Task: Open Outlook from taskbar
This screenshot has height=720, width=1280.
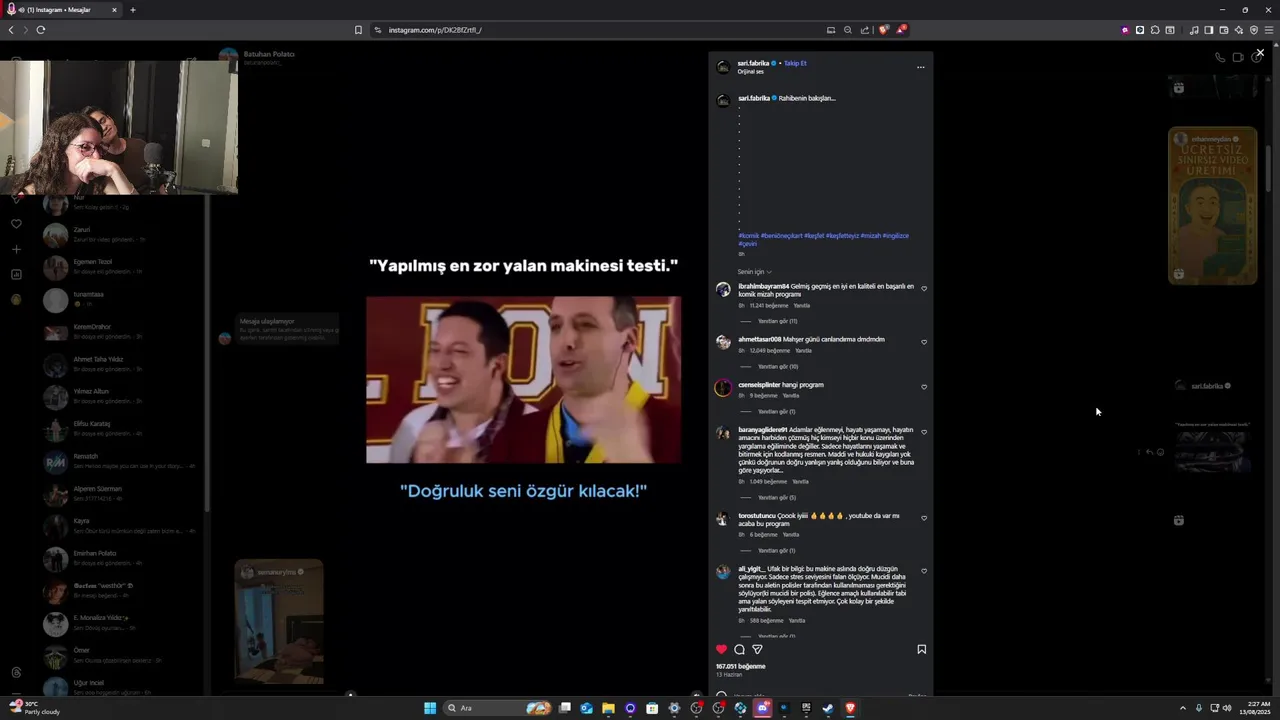Action: 586,708
